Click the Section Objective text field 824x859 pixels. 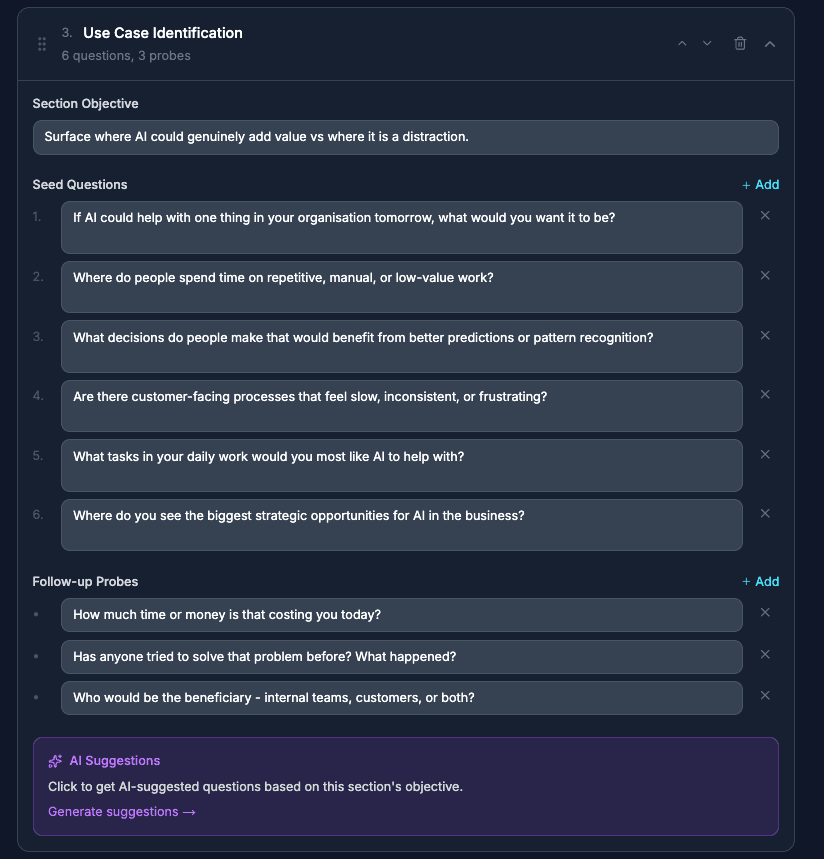coord(406,137)
